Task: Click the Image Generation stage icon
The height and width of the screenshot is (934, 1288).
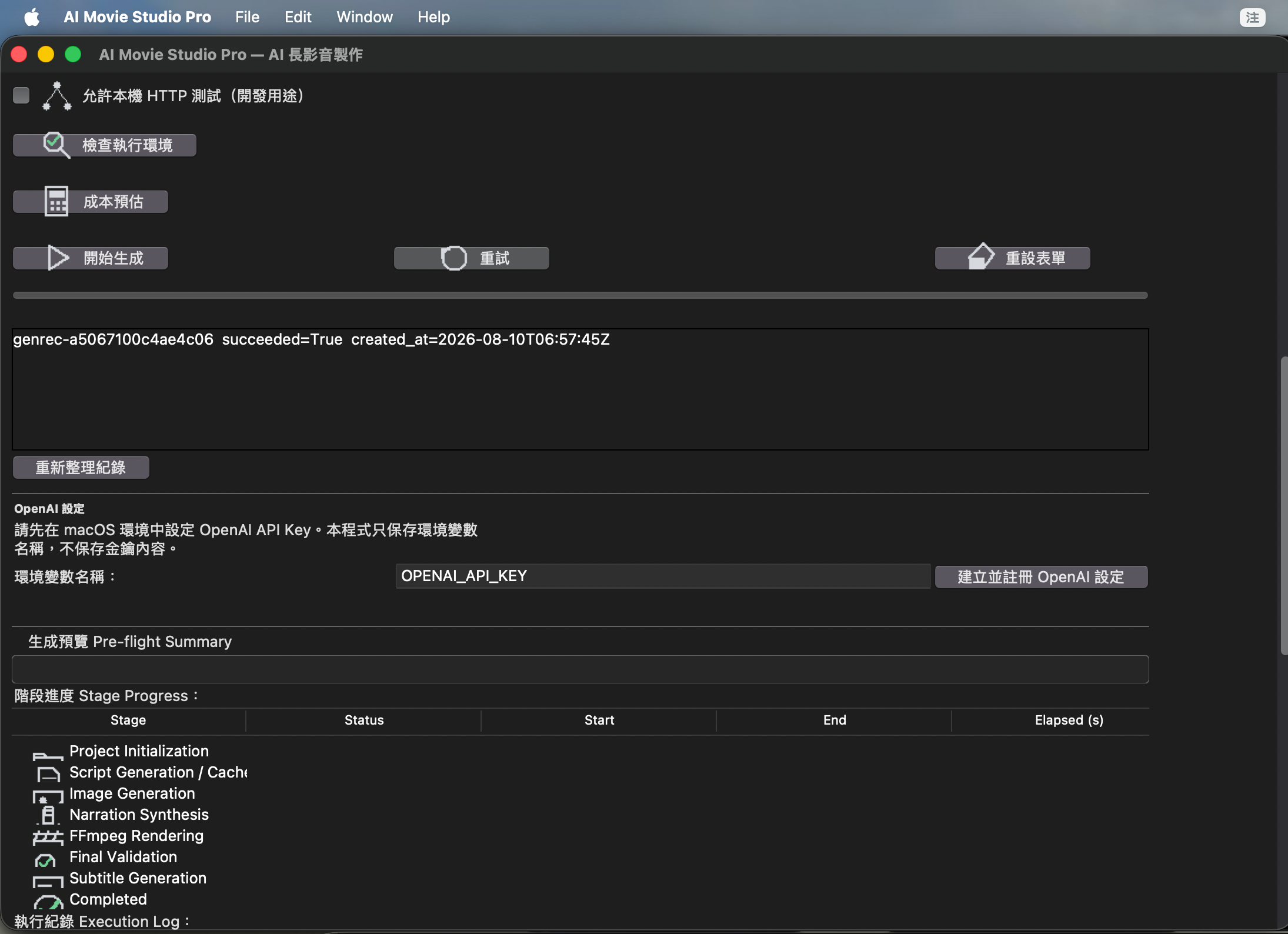Action: 48,797
